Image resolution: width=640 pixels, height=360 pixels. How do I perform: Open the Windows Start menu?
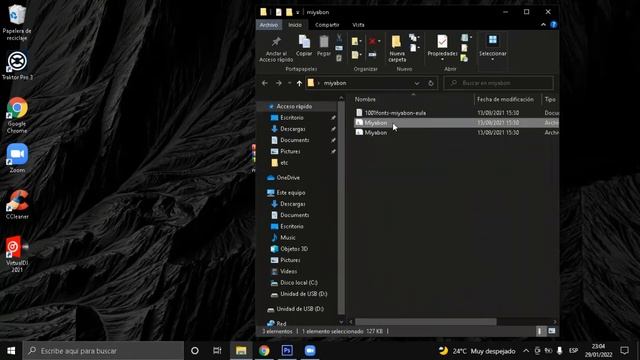[11, 351]
